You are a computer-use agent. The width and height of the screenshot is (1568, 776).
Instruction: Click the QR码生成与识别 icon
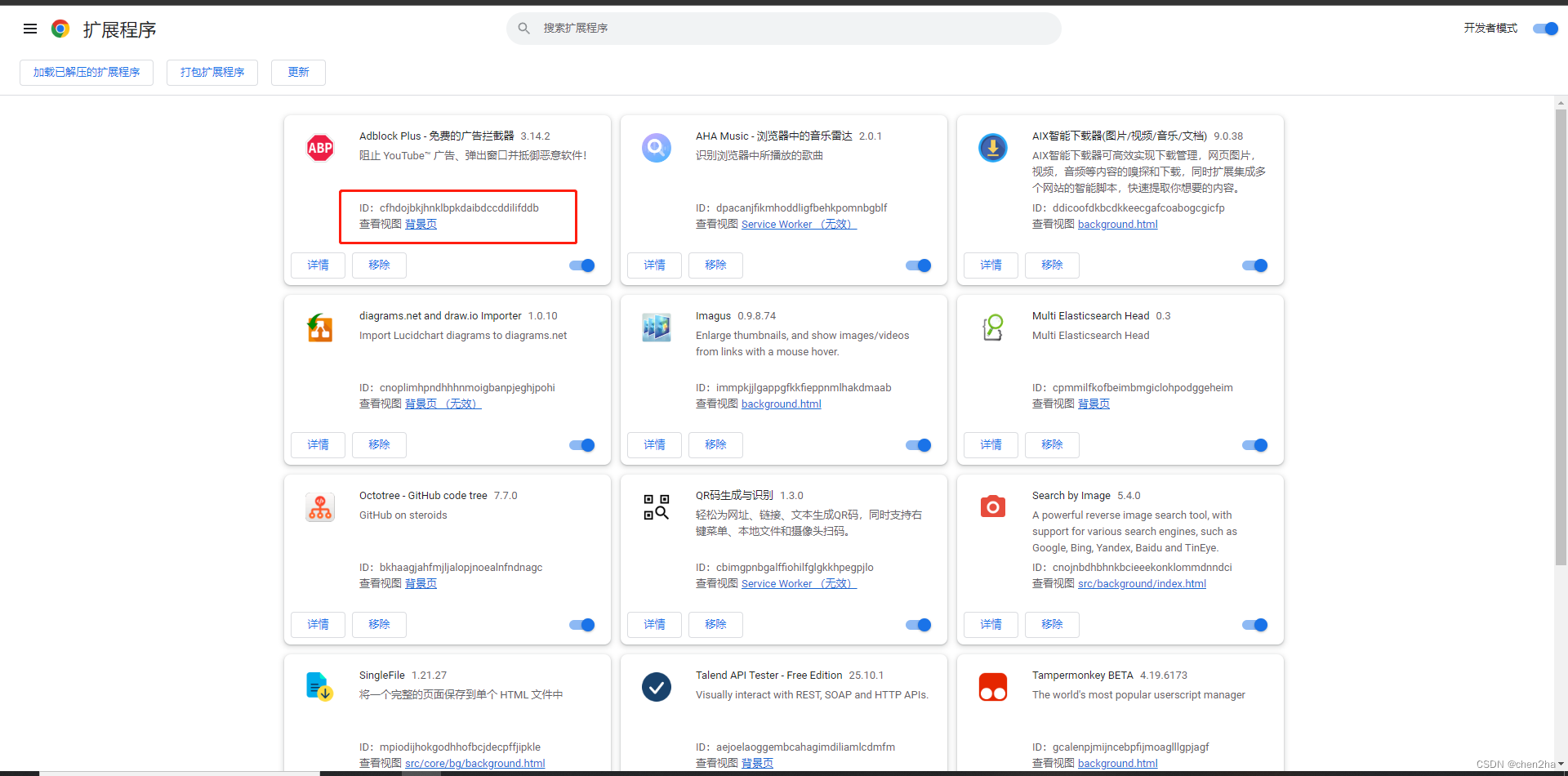pyautogui.click(x=657, y=507)
